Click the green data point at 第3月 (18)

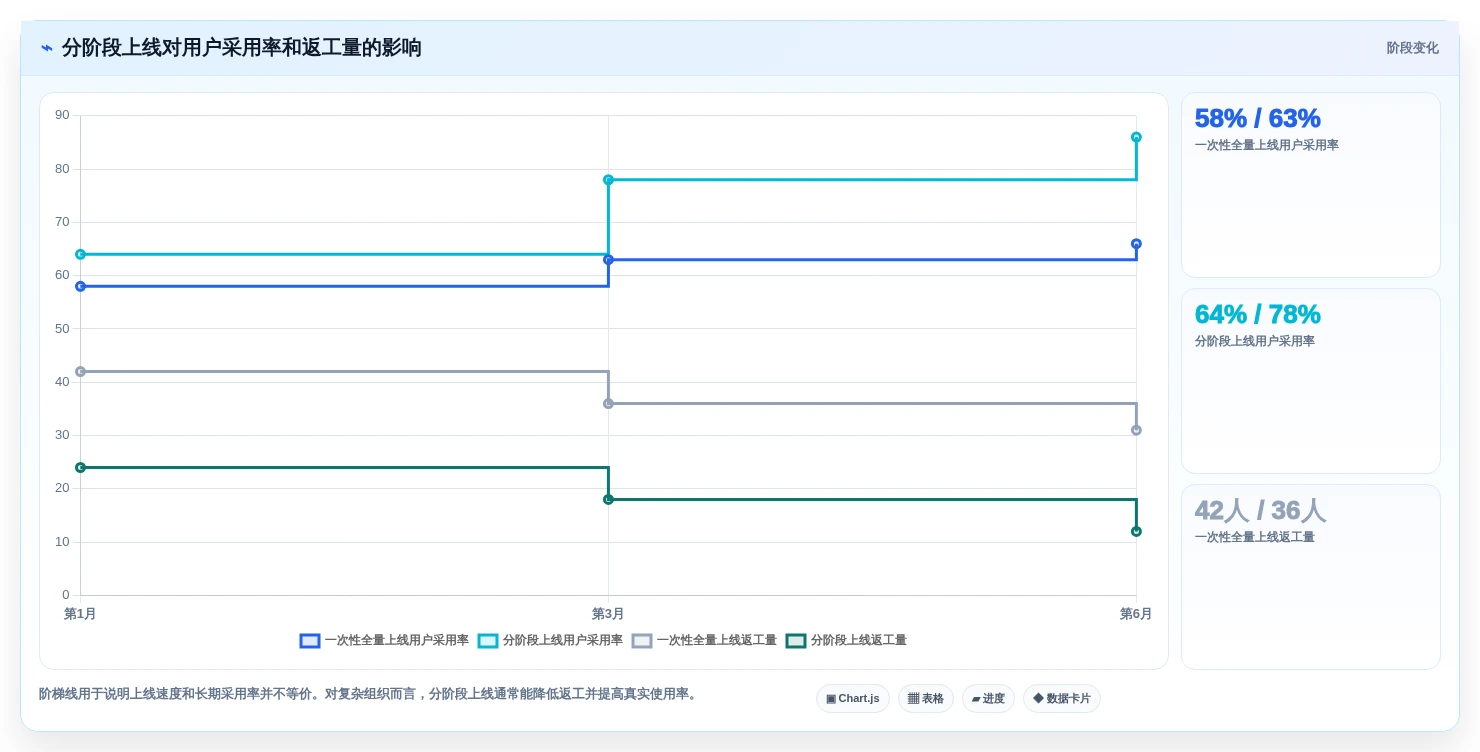[x=608, y=499]
